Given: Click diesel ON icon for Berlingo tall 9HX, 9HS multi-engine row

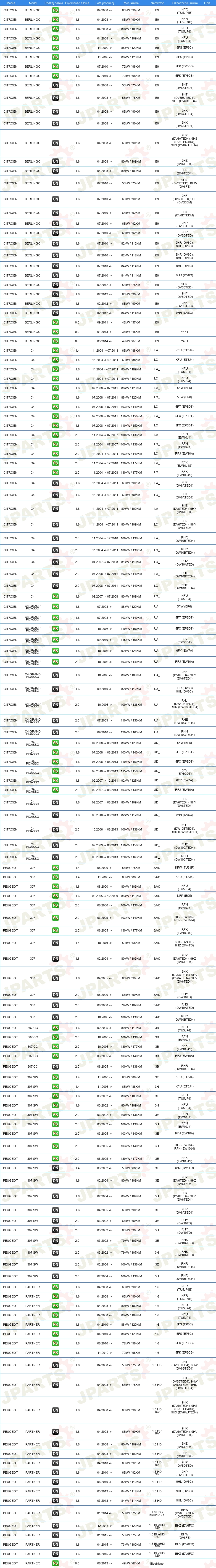Looking at the screenshot, I should [55, 143].
